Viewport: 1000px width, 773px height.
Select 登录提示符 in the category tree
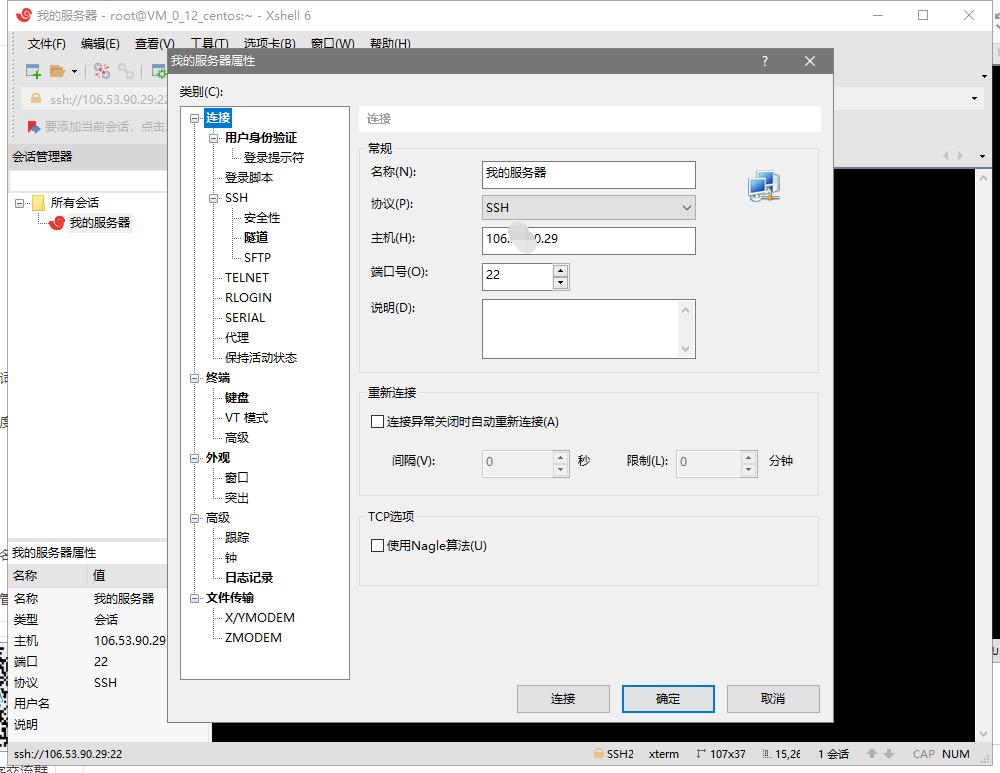[x=274, y=158]
